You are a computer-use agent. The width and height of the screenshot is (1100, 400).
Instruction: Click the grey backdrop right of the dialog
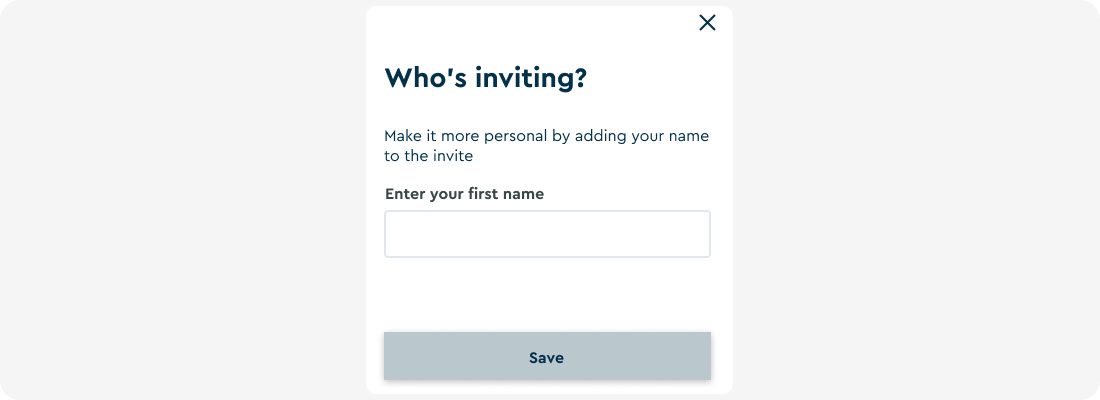[x=916, y=200]
